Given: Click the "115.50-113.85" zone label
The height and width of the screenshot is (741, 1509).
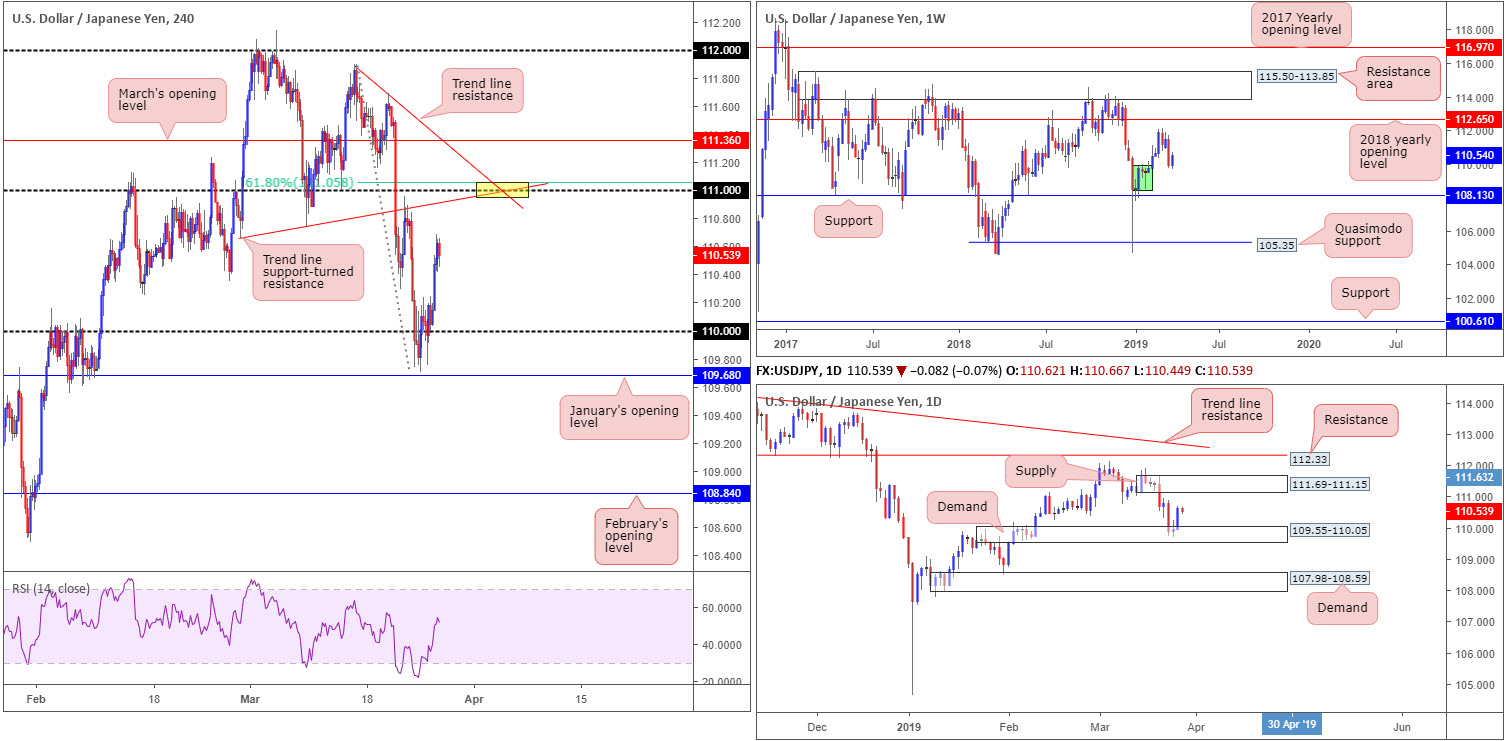Looking at the screenshot, I should click(1298, 76).
